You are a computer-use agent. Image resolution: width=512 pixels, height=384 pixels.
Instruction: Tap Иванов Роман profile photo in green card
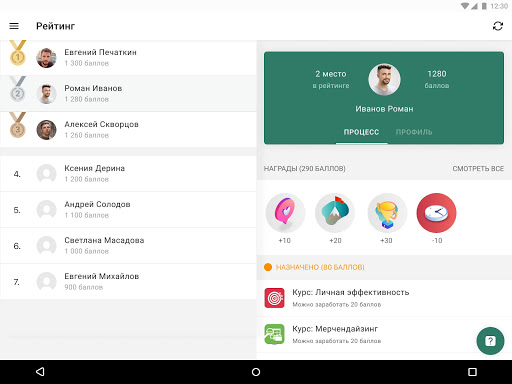point(384,80)
